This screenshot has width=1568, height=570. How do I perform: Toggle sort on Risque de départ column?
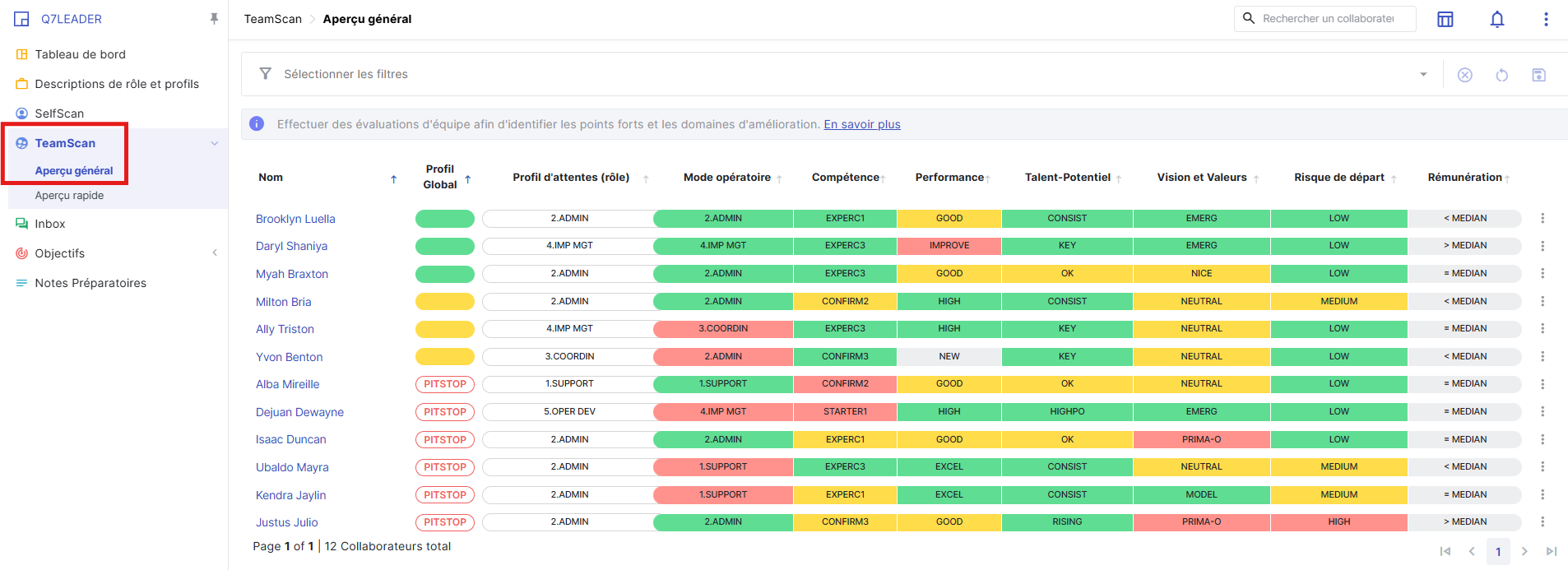pyautogui.click(x=1394, y=178)
